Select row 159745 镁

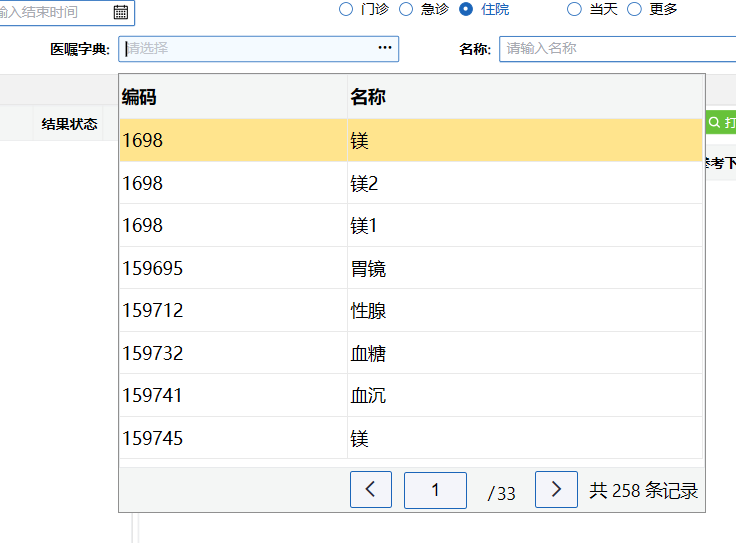[x=411, y=438]
